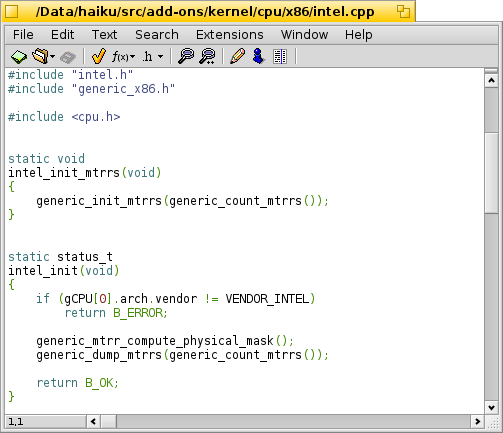Click the Incremental Search magnifier icon
503x433 pixels.
coord(207,56)
